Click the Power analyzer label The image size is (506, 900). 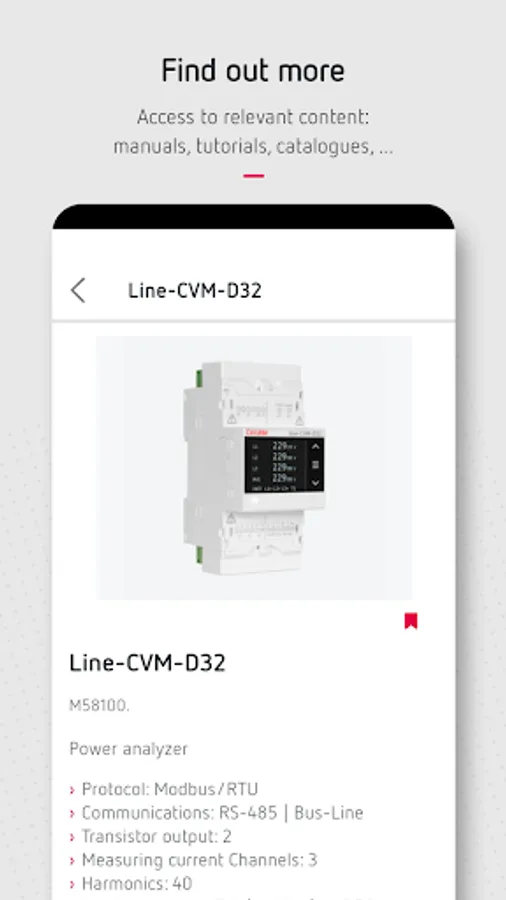[x=129, y=749]
